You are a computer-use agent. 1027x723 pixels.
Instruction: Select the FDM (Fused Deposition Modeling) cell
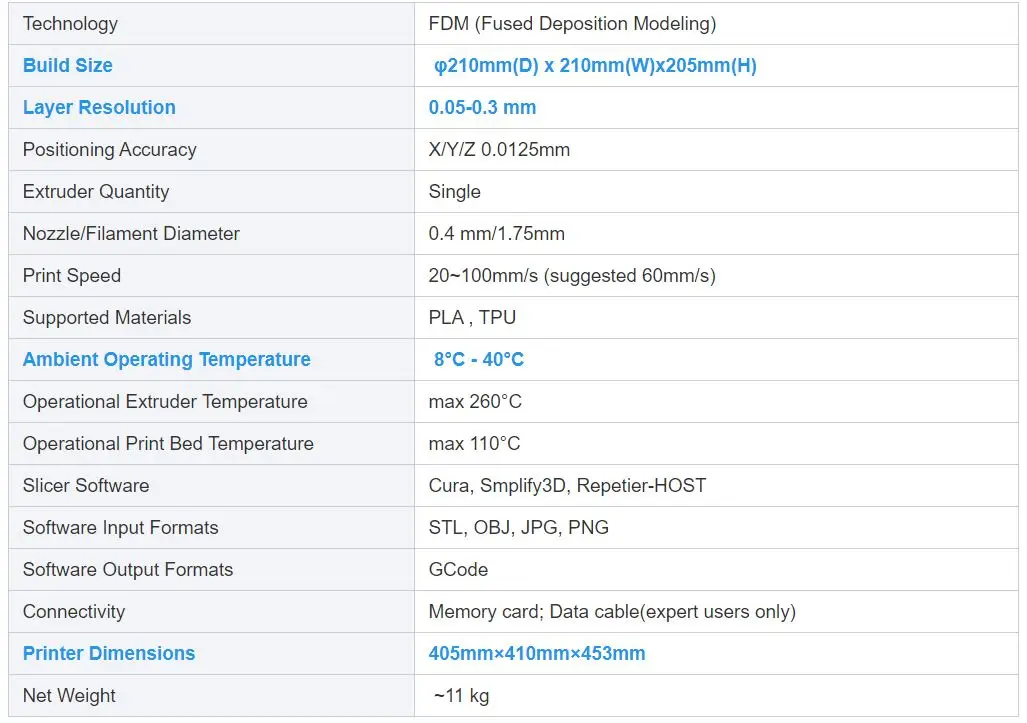572,24
